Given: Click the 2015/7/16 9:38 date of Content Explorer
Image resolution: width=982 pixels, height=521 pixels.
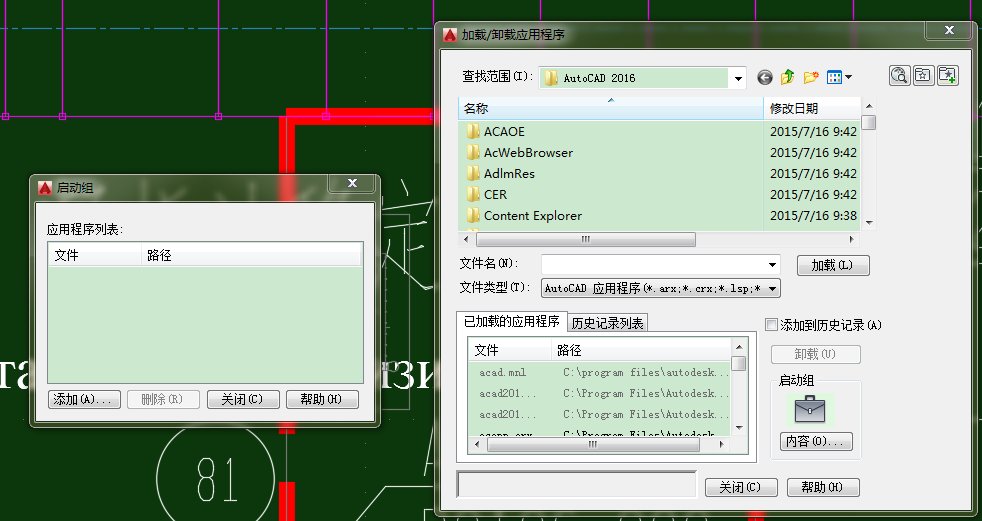Looking at the screenshot, I should click(x=813, y=215).
